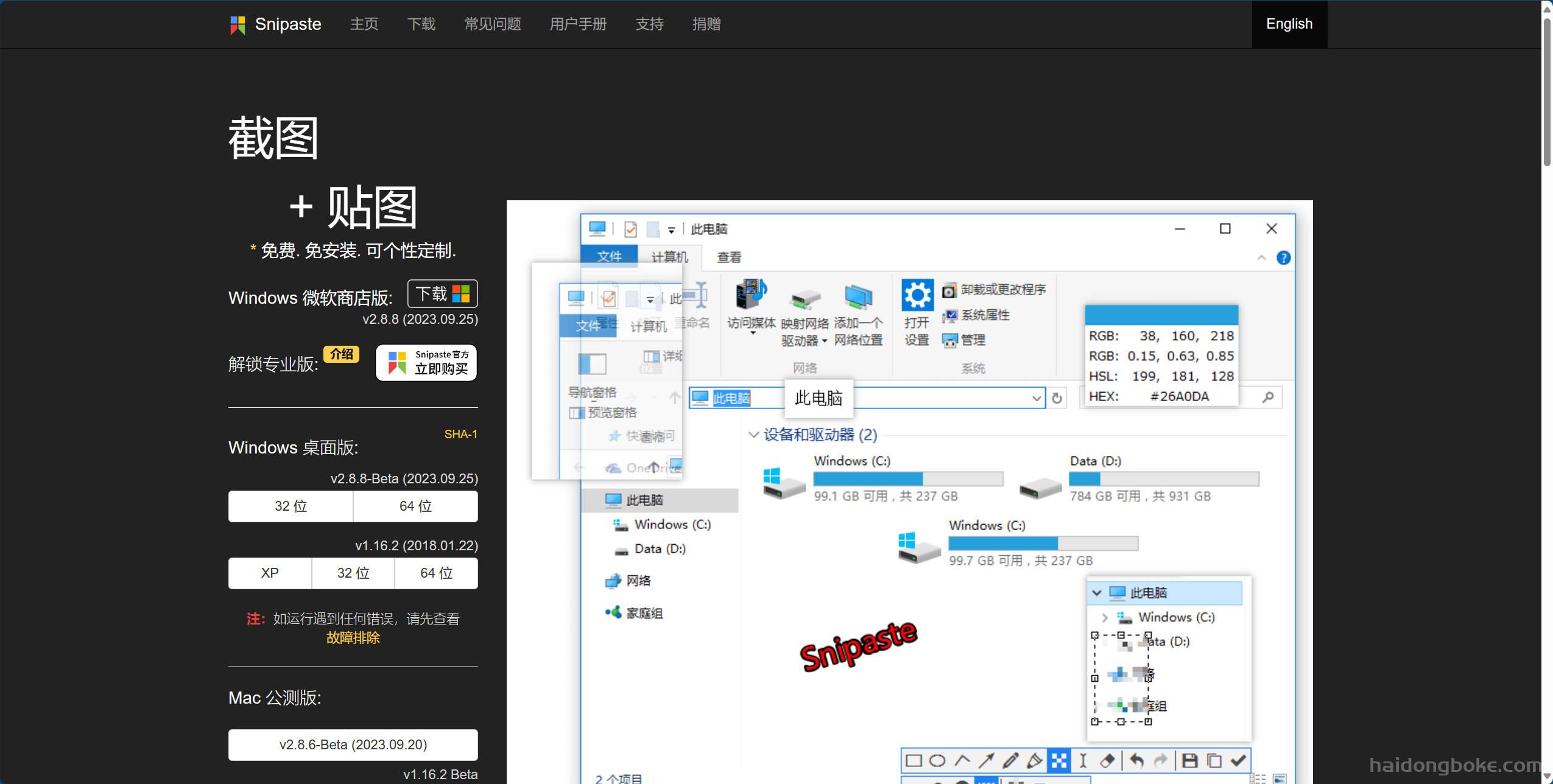1553x784 pixels.
Task: Open the 故障排除 troubleshooting link
Action: click(353, 638)
